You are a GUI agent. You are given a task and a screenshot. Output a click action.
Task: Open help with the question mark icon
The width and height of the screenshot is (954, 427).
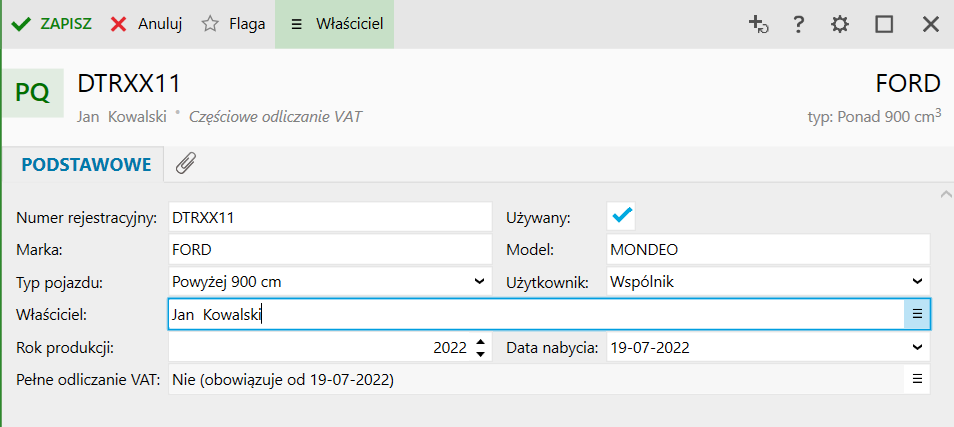coord(799,25)
